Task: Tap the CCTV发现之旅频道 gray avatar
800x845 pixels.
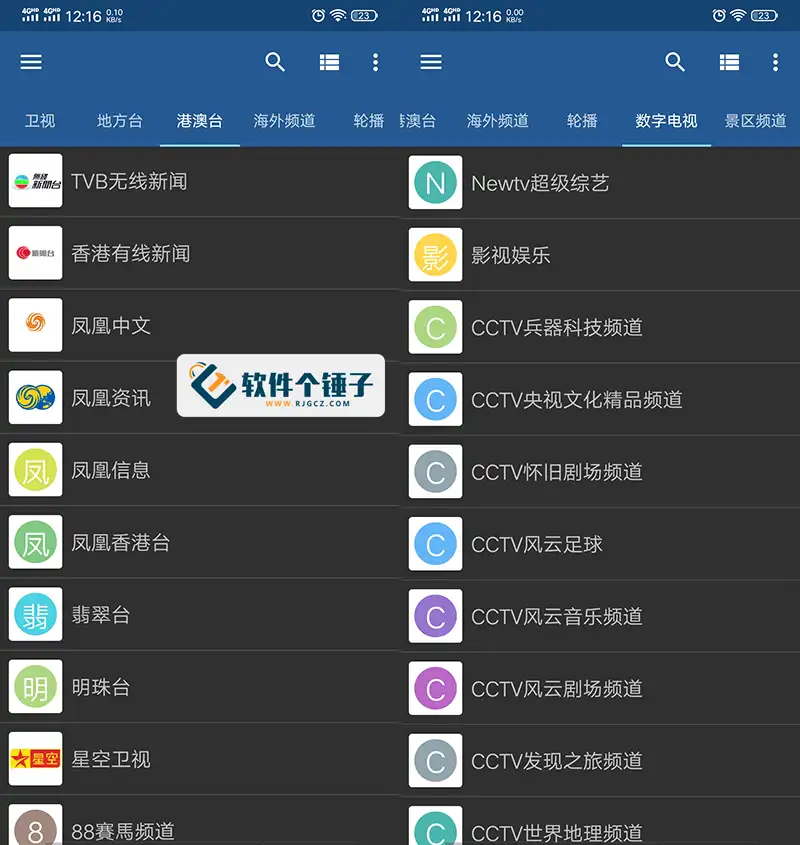Action: pyautogui.click(x=436, y=760)
